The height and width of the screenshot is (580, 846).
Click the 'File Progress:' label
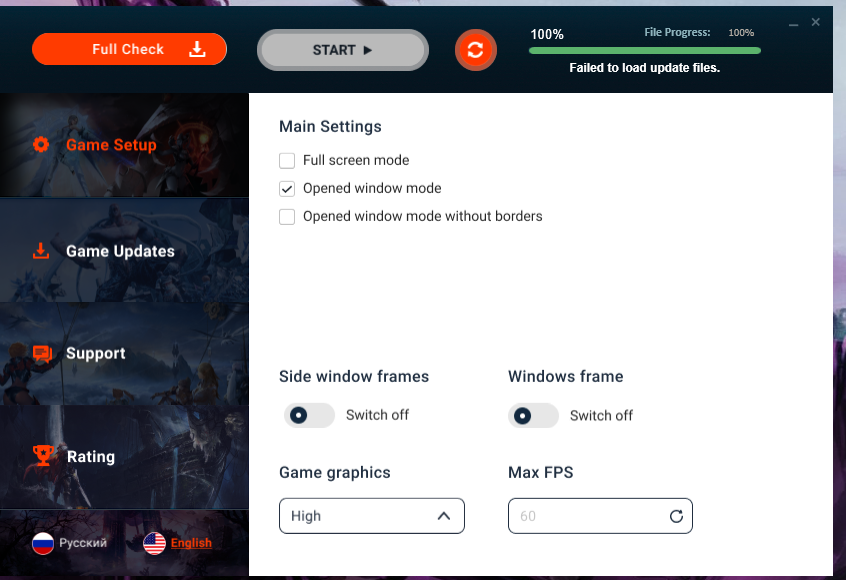pos(677,32)
